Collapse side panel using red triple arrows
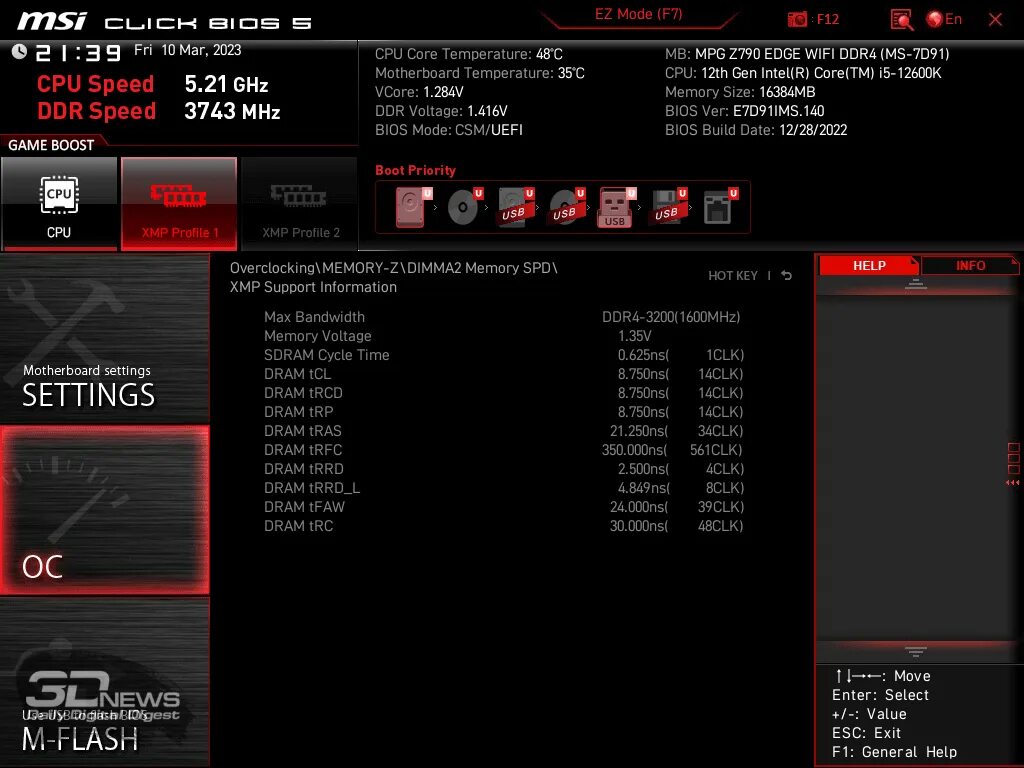1024x768 pixels. (x=1013, y=483)
